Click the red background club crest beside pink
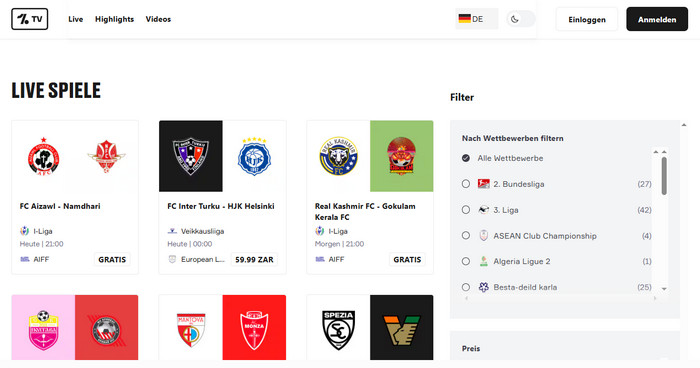The height and width of the screenshot is (368, 700). click(x=106, y=331)
